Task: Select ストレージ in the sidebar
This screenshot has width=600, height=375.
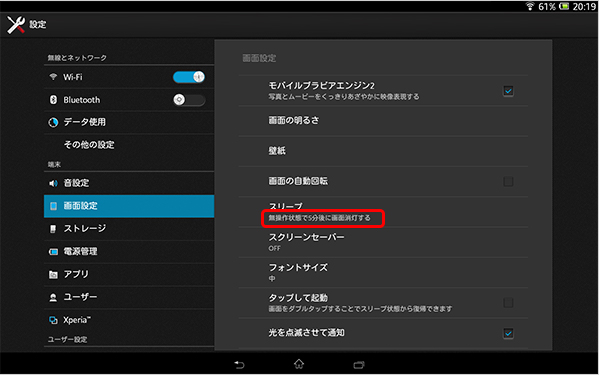Action: 129,229
